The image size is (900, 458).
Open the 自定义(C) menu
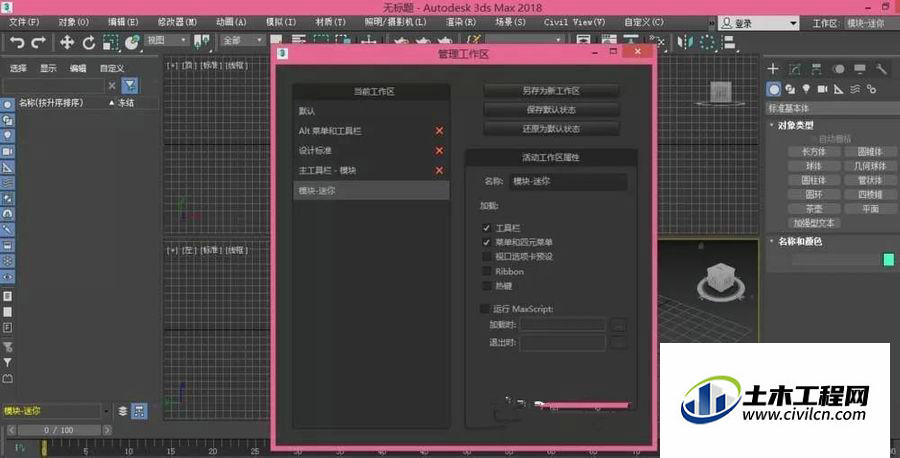coord(643,22)
